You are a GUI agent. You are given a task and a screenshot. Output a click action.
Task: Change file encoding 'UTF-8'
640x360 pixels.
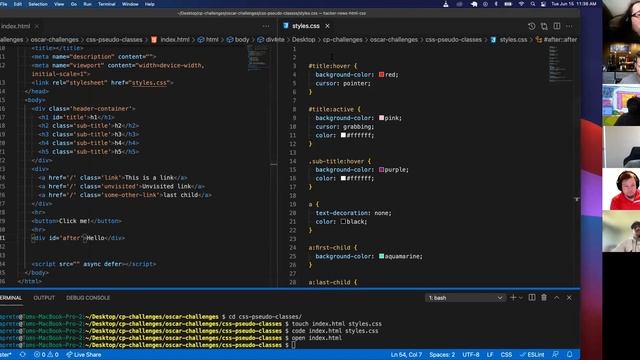[471, 355]
